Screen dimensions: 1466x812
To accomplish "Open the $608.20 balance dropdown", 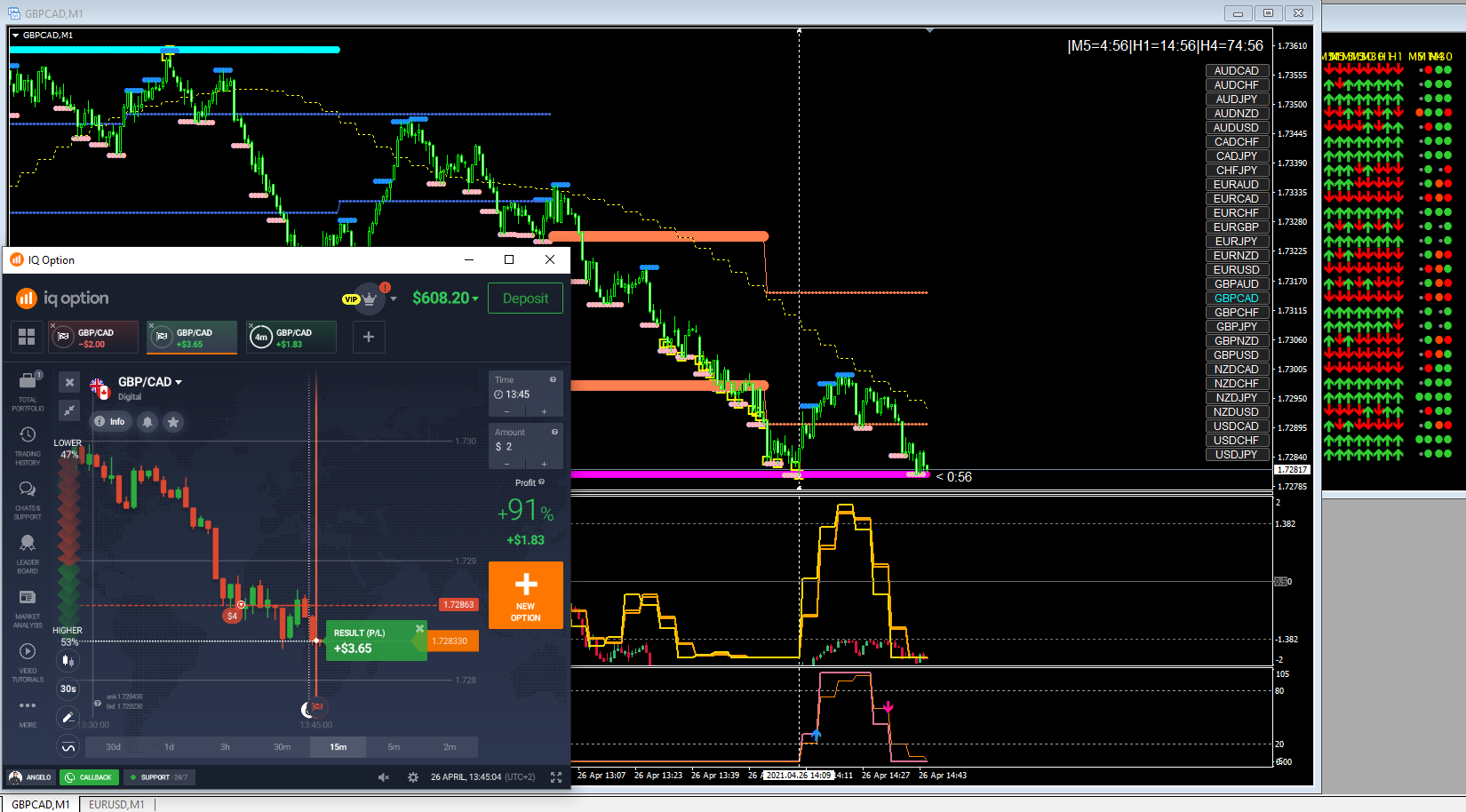I will pos(445,299).
